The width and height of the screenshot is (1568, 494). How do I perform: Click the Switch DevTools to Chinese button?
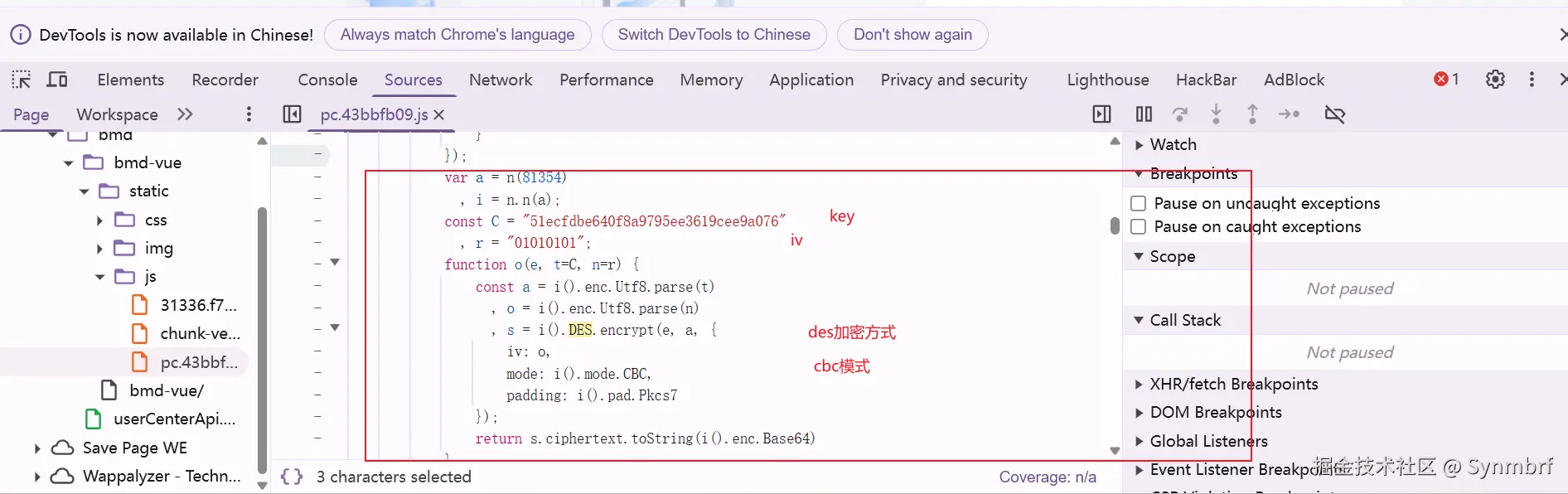pyautogui.click(x=714, y=34)
